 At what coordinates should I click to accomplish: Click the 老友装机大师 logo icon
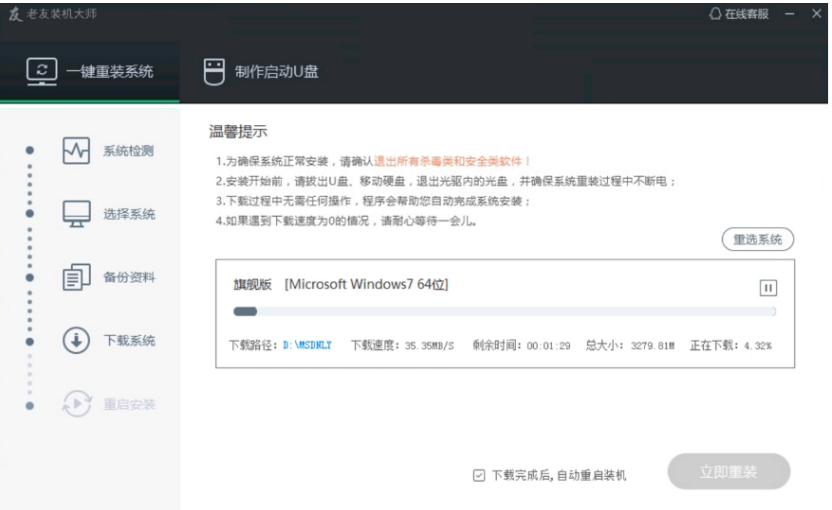[15, 14]
